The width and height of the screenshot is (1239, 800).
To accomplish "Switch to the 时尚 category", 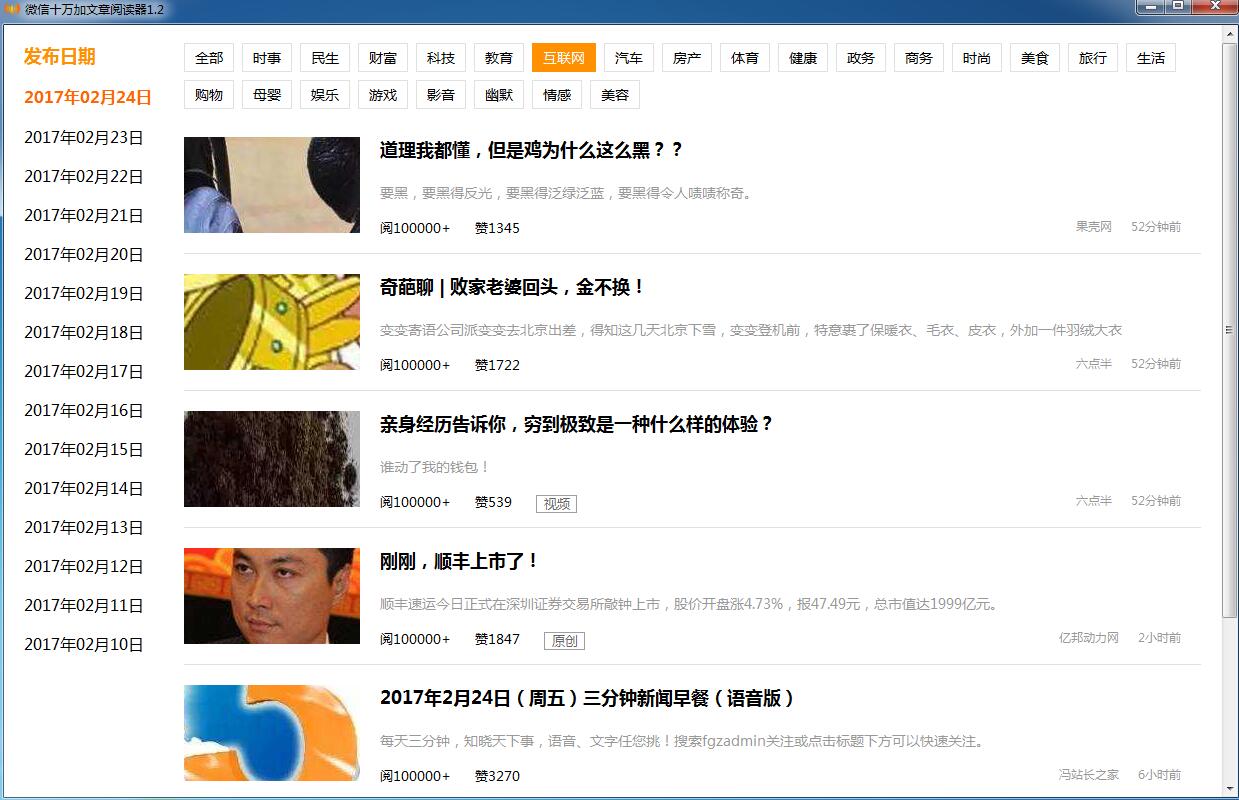I will click(977, 58).
